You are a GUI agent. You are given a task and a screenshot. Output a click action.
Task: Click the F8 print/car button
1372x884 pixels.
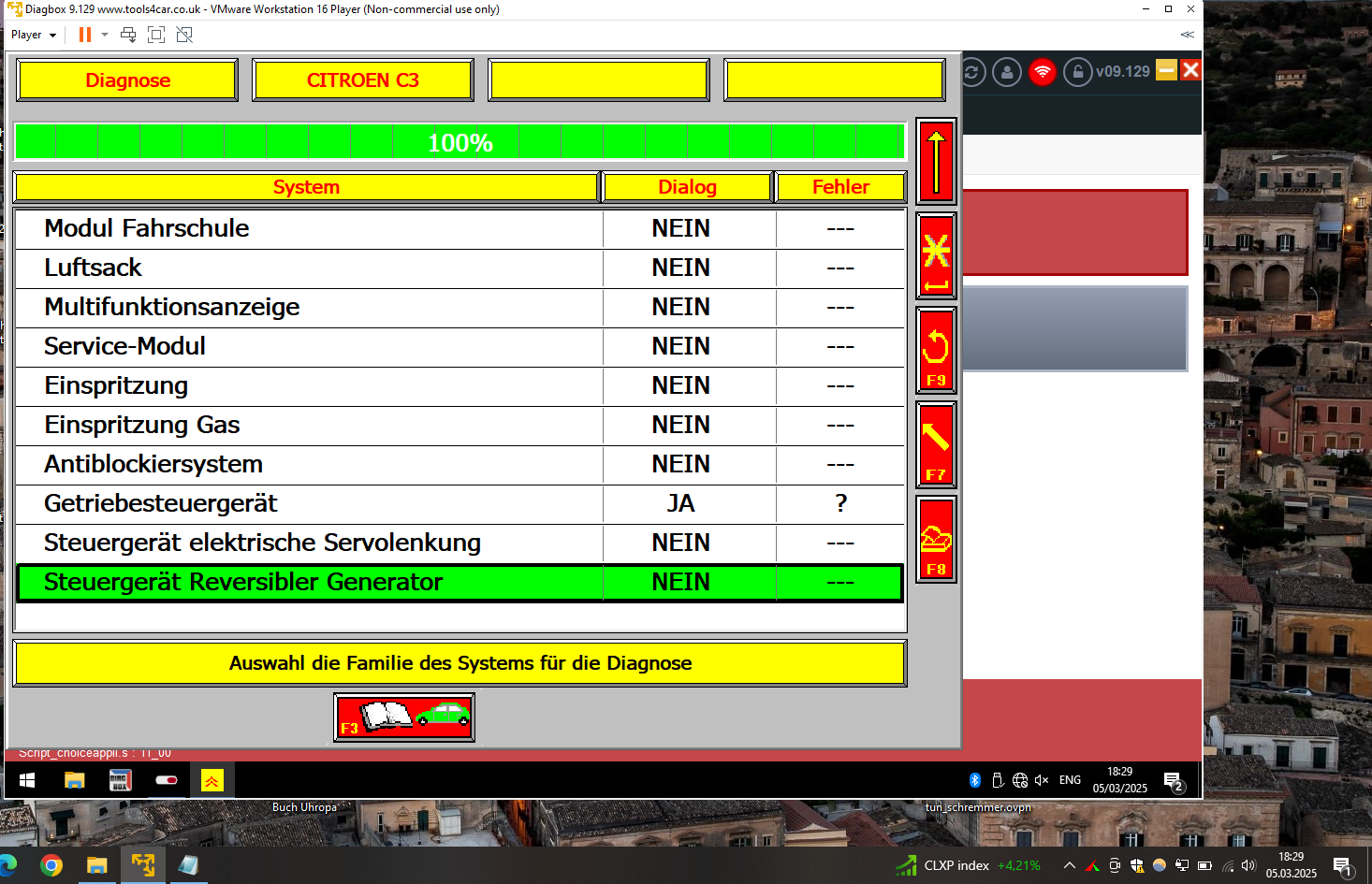click(936, 540)
